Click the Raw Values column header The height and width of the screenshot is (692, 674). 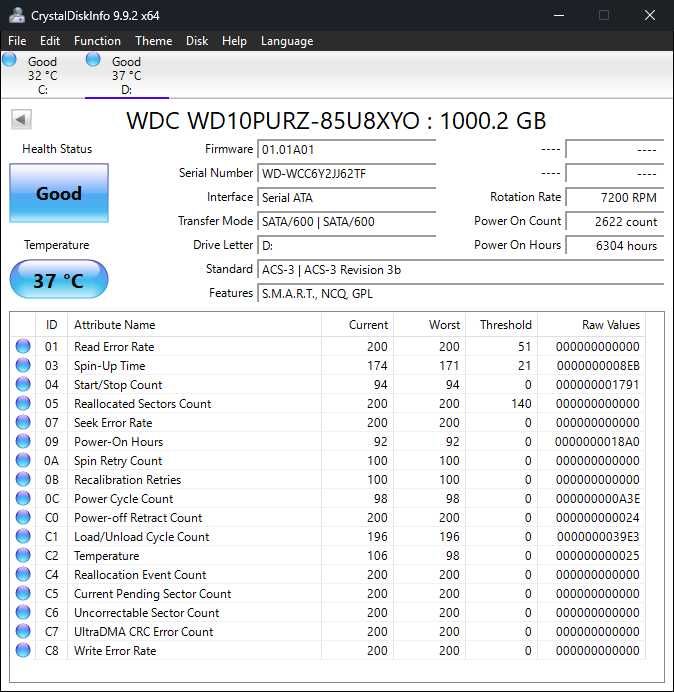[591, 325]
